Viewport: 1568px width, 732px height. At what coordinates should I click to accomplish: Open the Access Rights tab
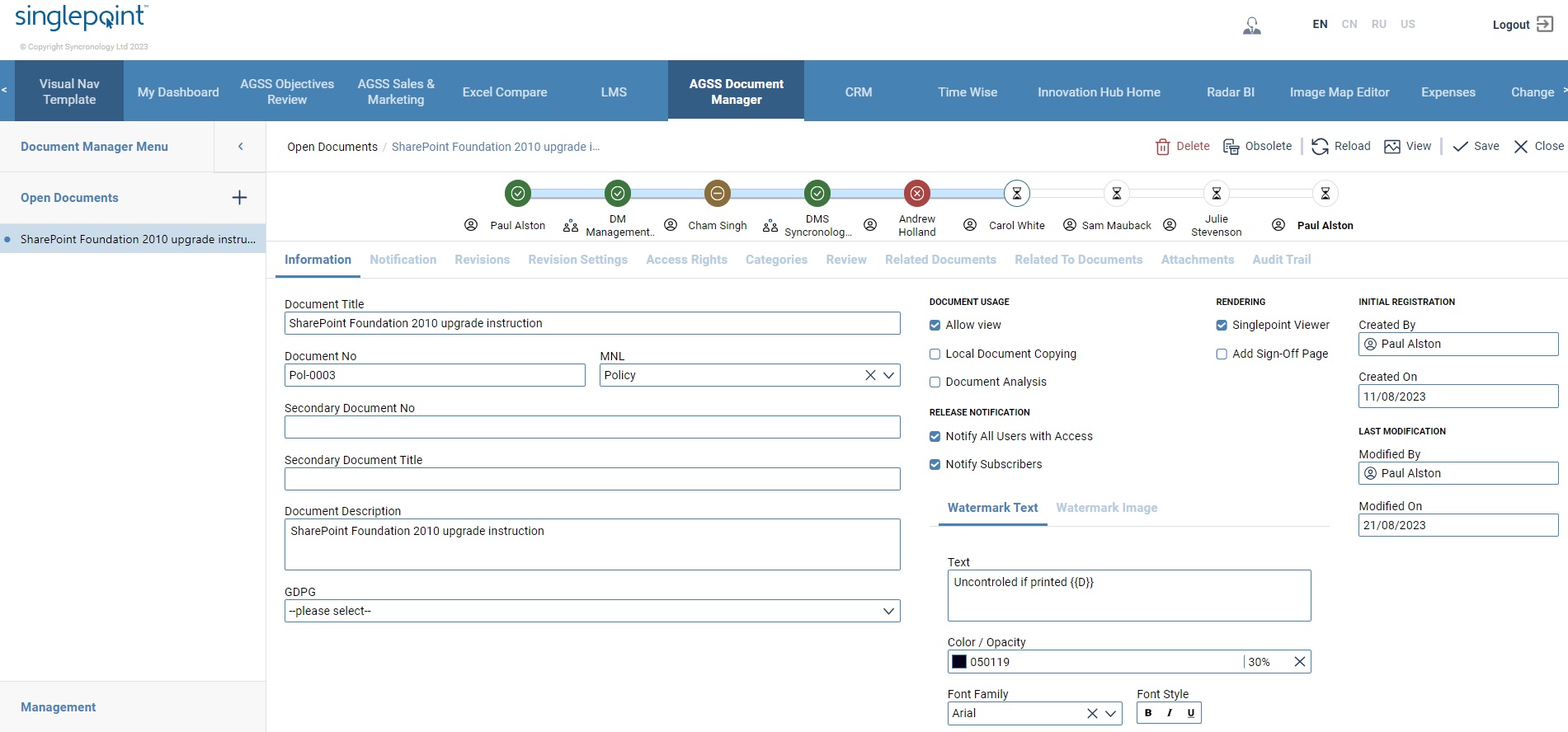(687, 260)
